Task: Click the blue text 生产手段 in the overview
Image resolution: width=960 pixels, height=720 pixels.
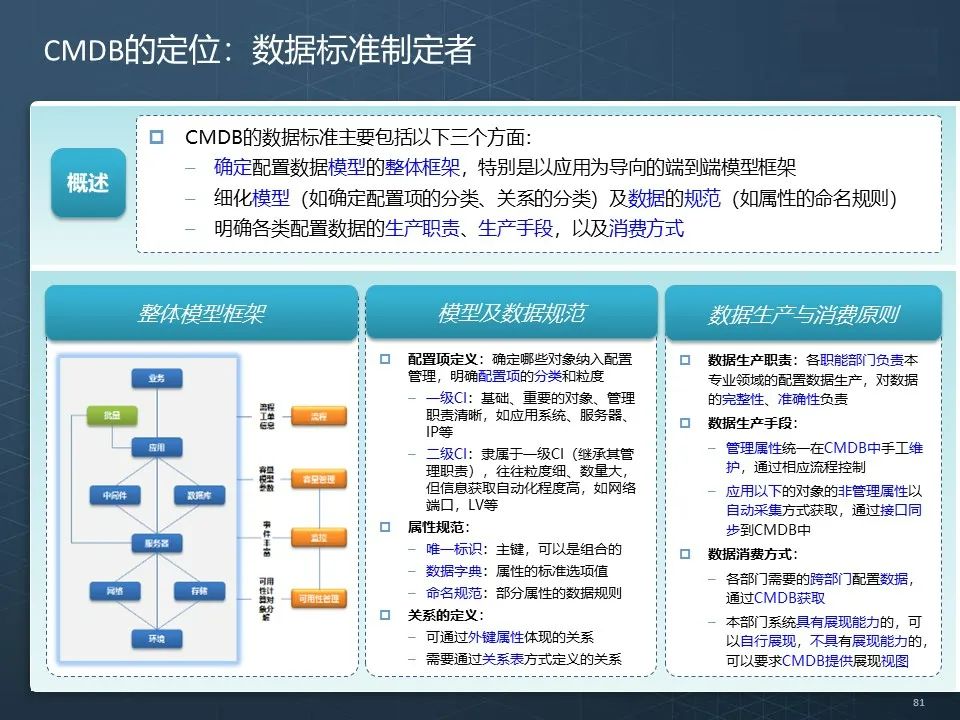Action: [516, 228]
